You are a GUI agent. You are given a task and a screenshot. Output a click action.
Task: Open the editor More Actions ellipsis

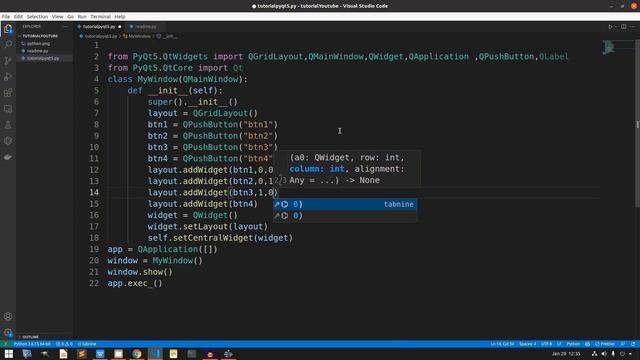click(633, 27)
